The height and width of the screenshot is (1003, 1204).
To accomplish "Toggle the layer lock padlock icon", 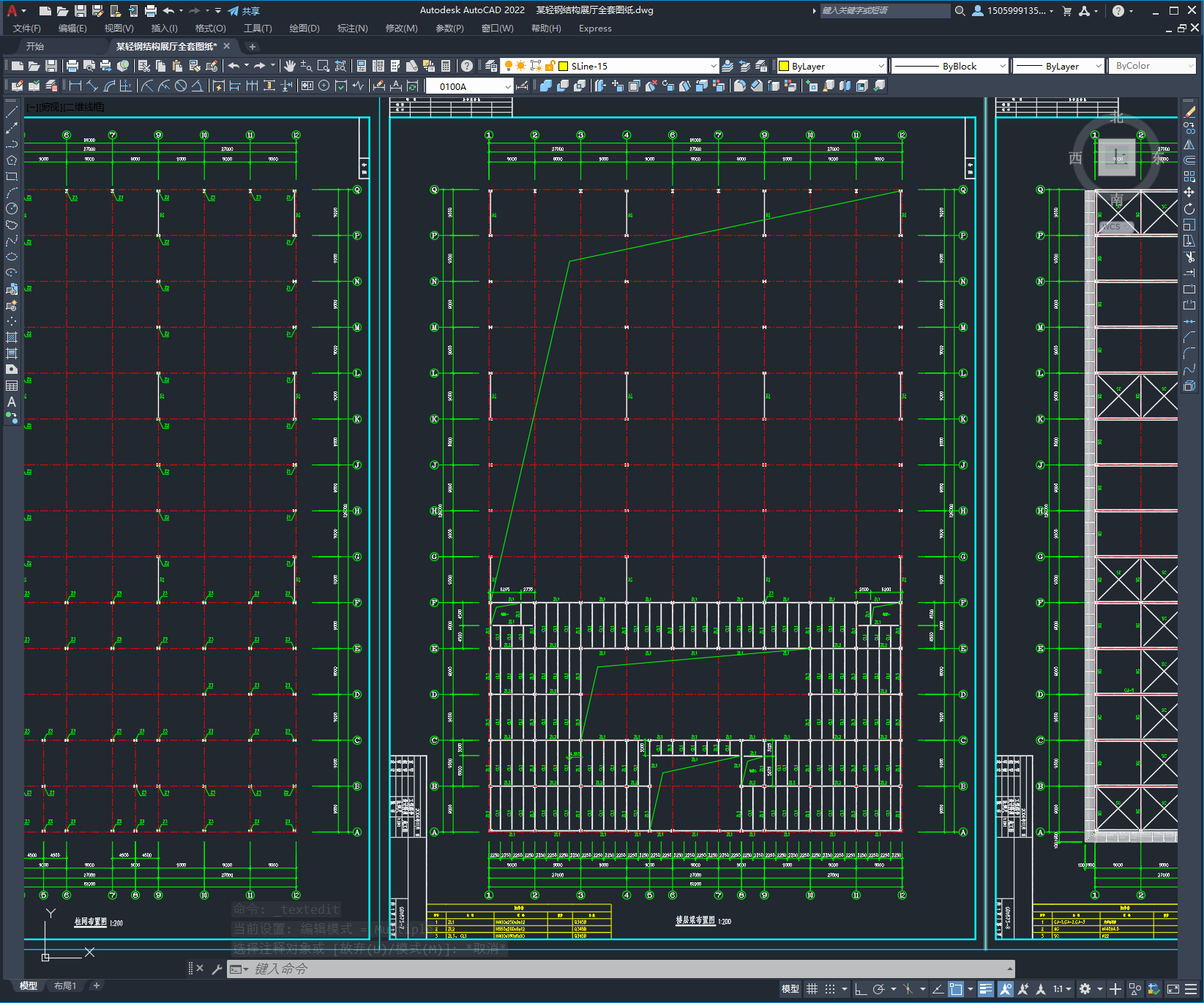I will [x=550, y=66].
